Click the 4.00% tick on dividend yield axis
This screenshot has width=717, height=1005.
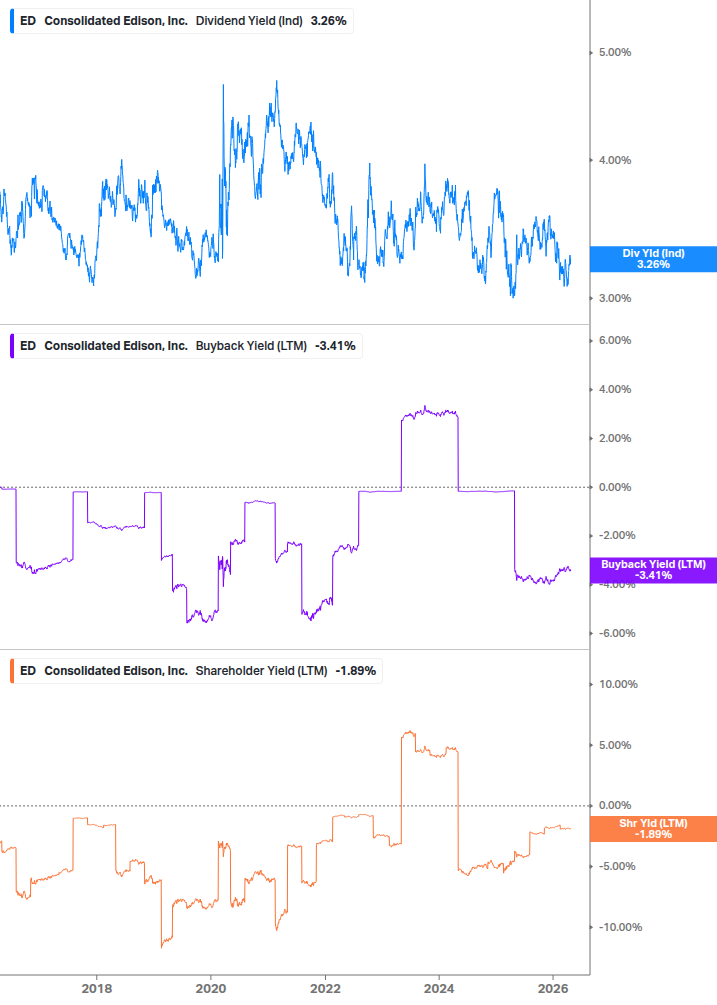click(x=615, y=160)
